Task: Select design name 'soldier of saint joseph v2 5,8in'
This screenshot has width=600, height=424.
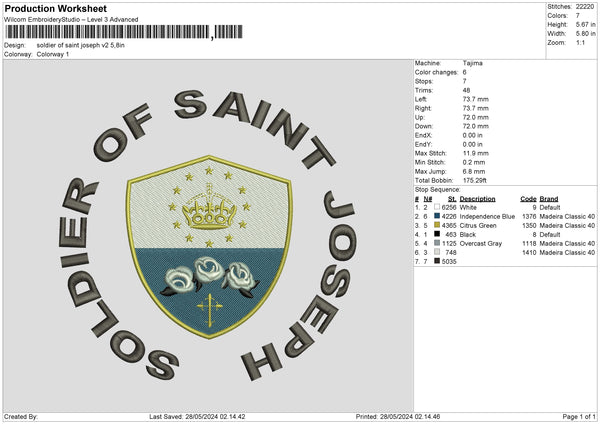Action: (80, 45)
